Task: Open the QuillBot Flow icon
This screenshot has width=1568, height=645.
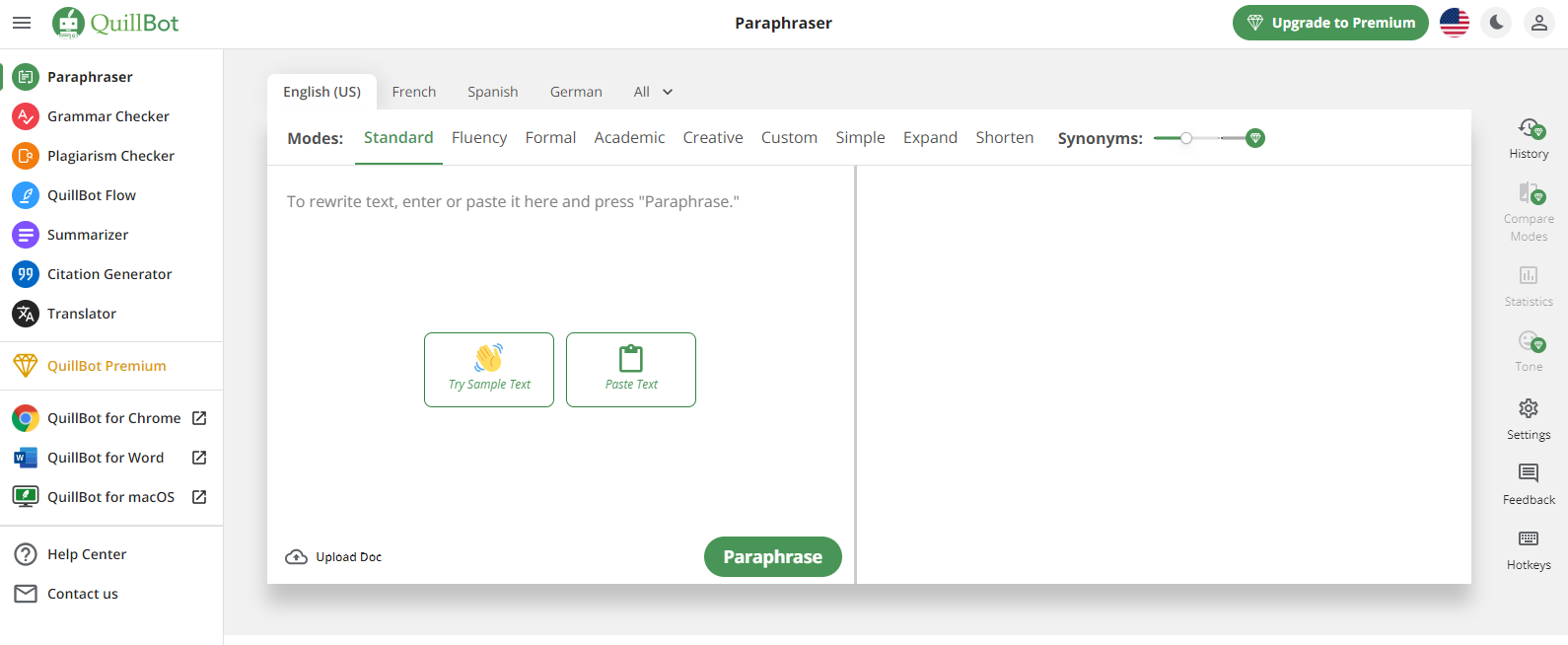Action: (x=26, y=195)
